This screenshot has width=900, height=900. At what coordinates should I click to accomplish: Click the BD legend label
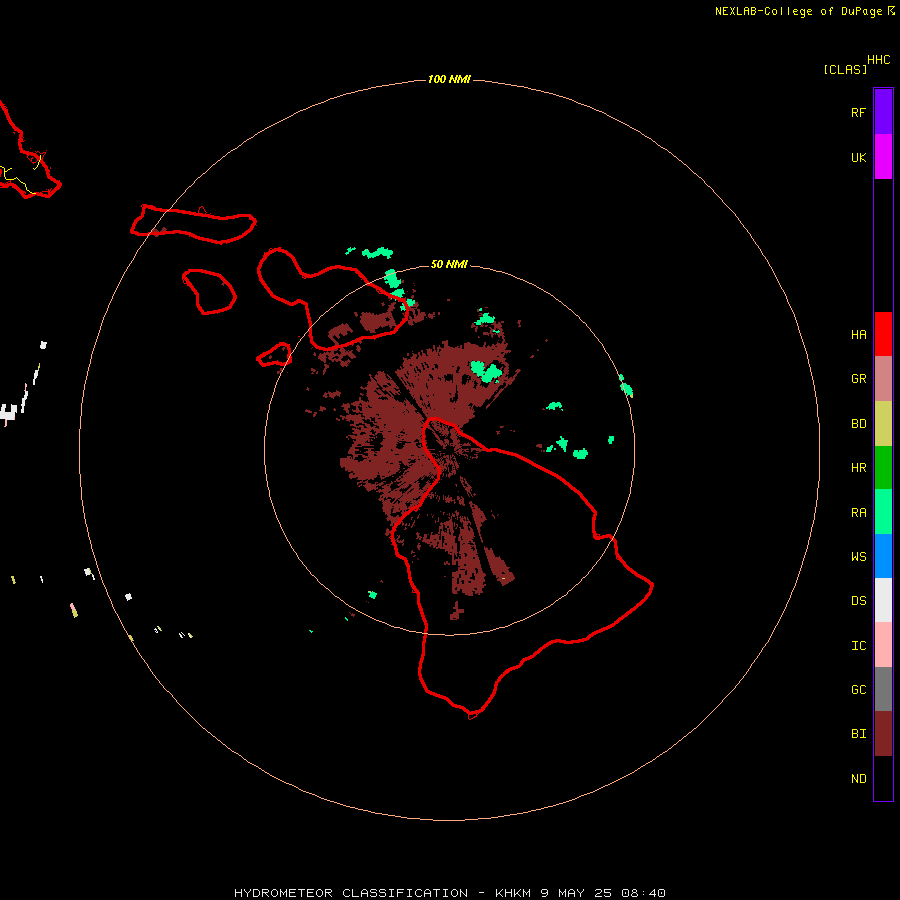click(858, 424)
